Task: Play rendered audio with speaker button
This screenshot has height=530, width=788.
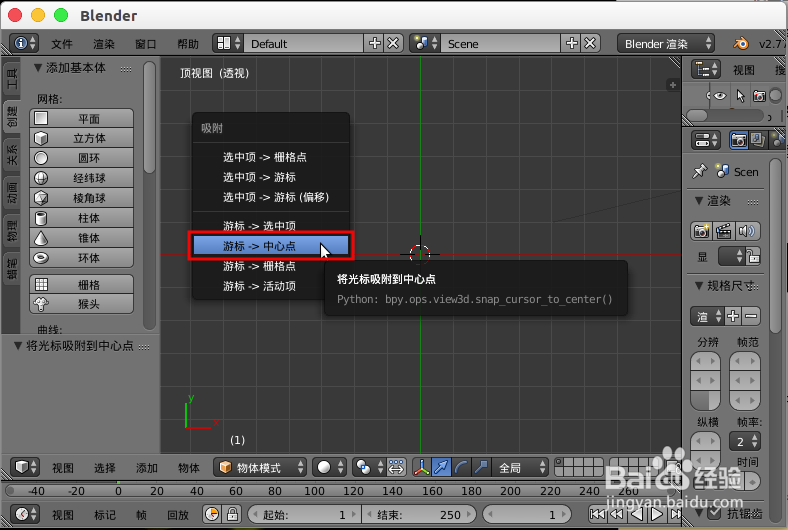Action: [x=747, y=231]
